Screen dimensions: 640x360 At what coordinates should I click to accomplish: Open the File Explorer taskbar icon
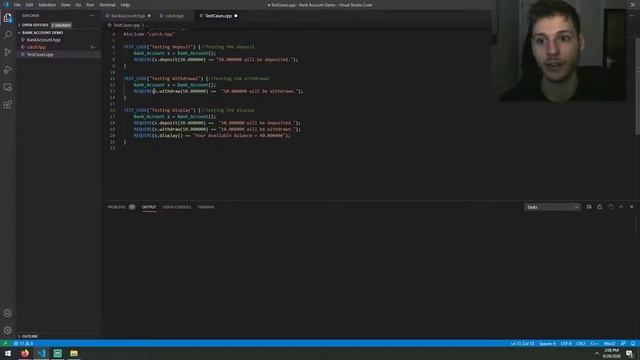point(74,353)
